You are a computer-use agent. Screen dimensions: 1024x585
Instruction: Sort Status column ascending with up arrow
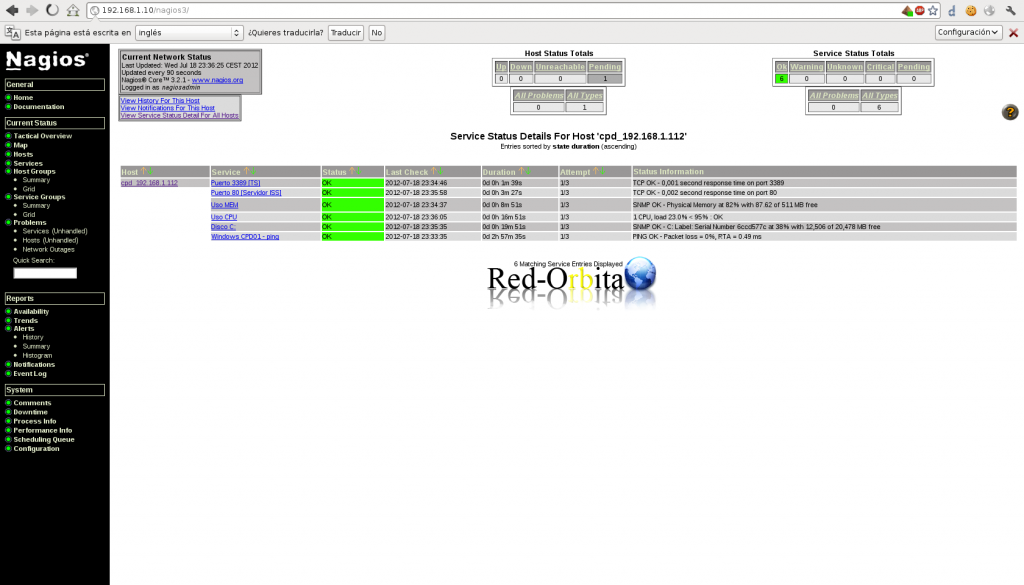pyautogui.click(x=351, y=172)
